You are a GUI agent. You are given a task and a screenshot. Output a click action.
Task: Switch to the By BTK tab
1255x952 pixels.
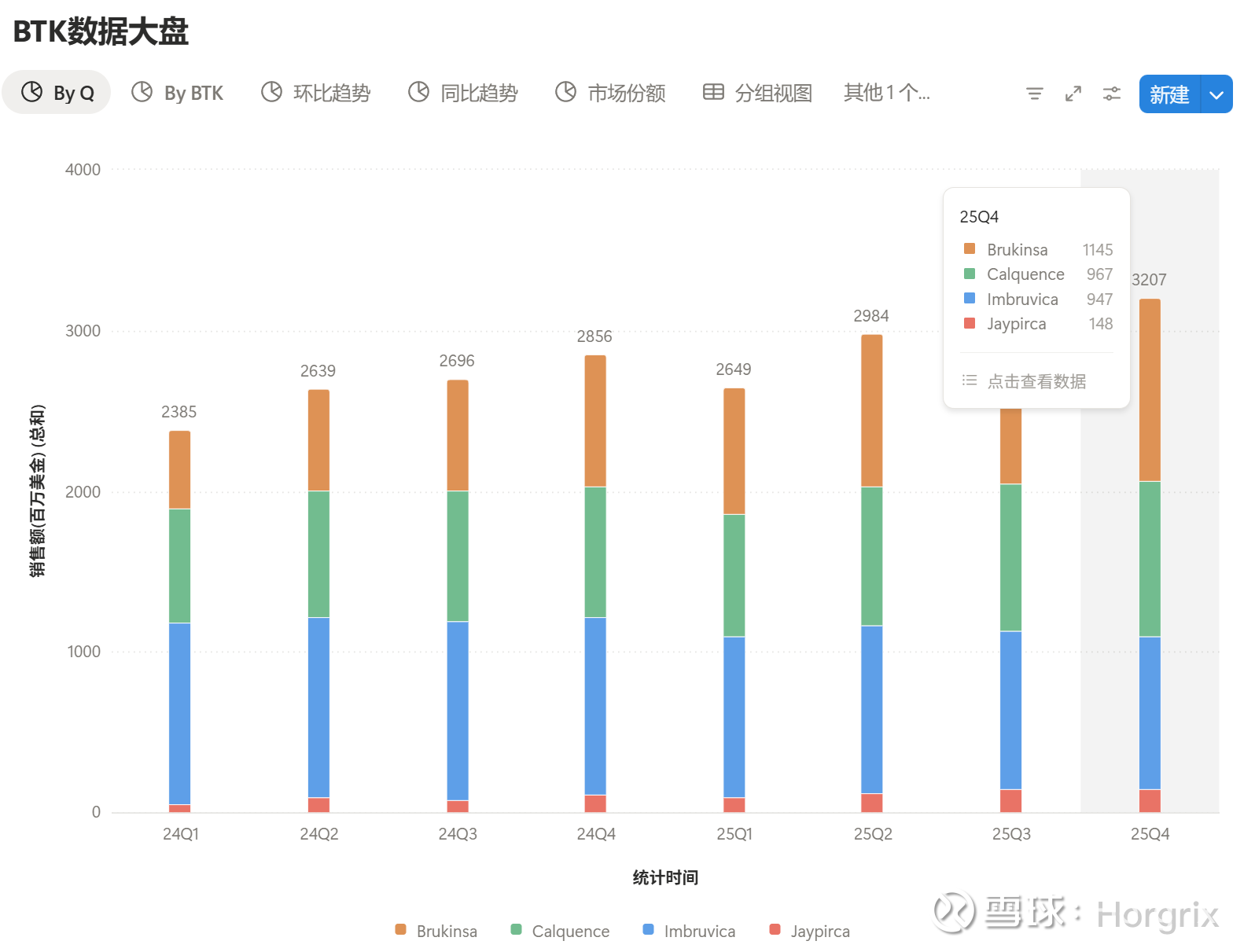tap(178, 93)
